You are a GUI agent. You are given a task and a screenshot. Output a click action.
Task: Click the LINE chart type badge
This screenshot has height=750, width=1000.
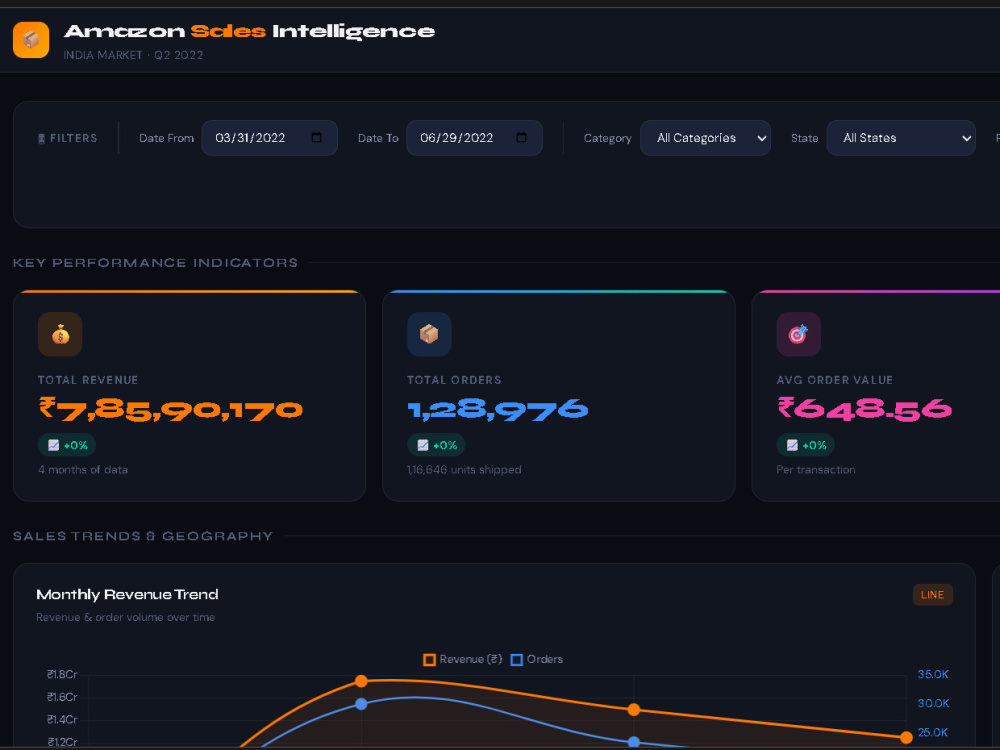[932, 595]
